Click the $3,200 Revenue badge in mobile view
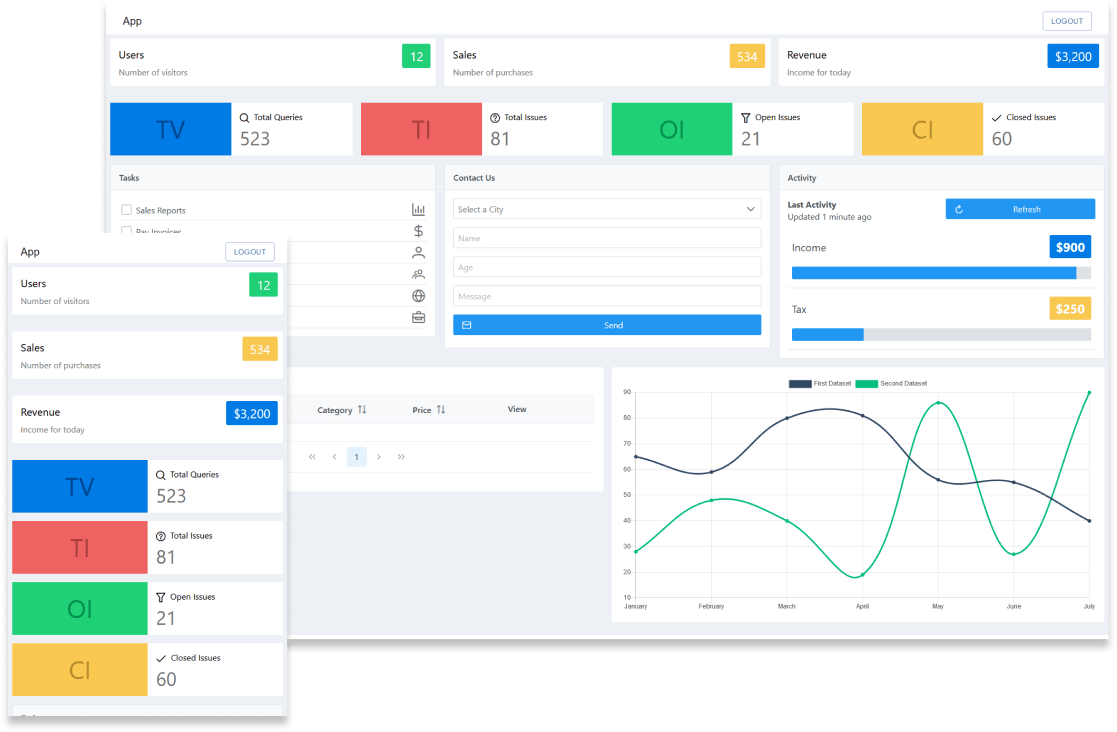This screenshot has height=732, width=1117. [252, 413]
